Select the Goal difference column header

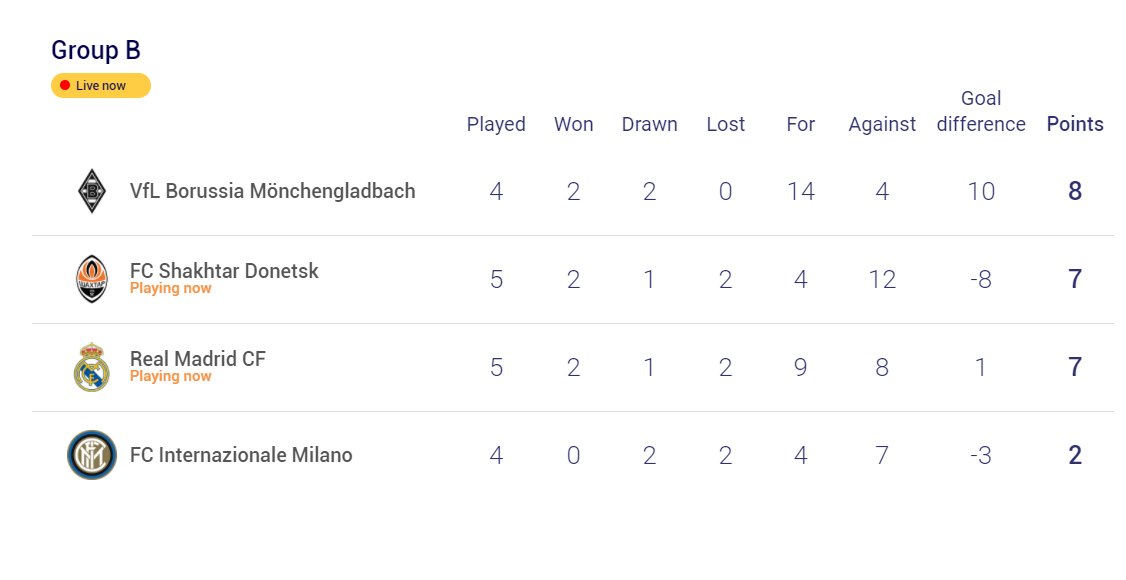coord(981,111)
